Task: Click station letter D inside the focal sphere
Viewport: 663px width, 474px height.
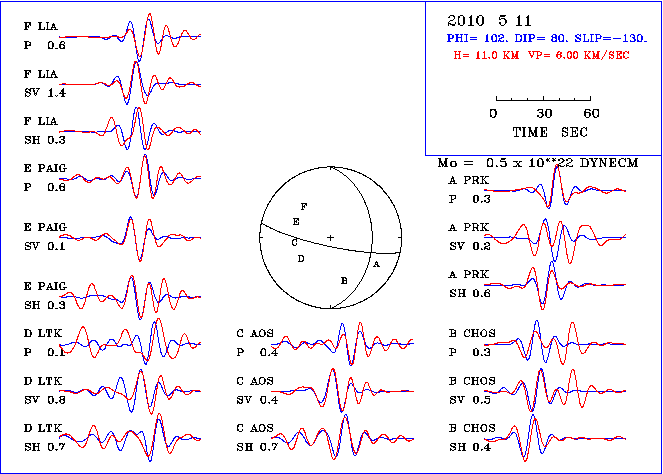Action: pos(300,259)
